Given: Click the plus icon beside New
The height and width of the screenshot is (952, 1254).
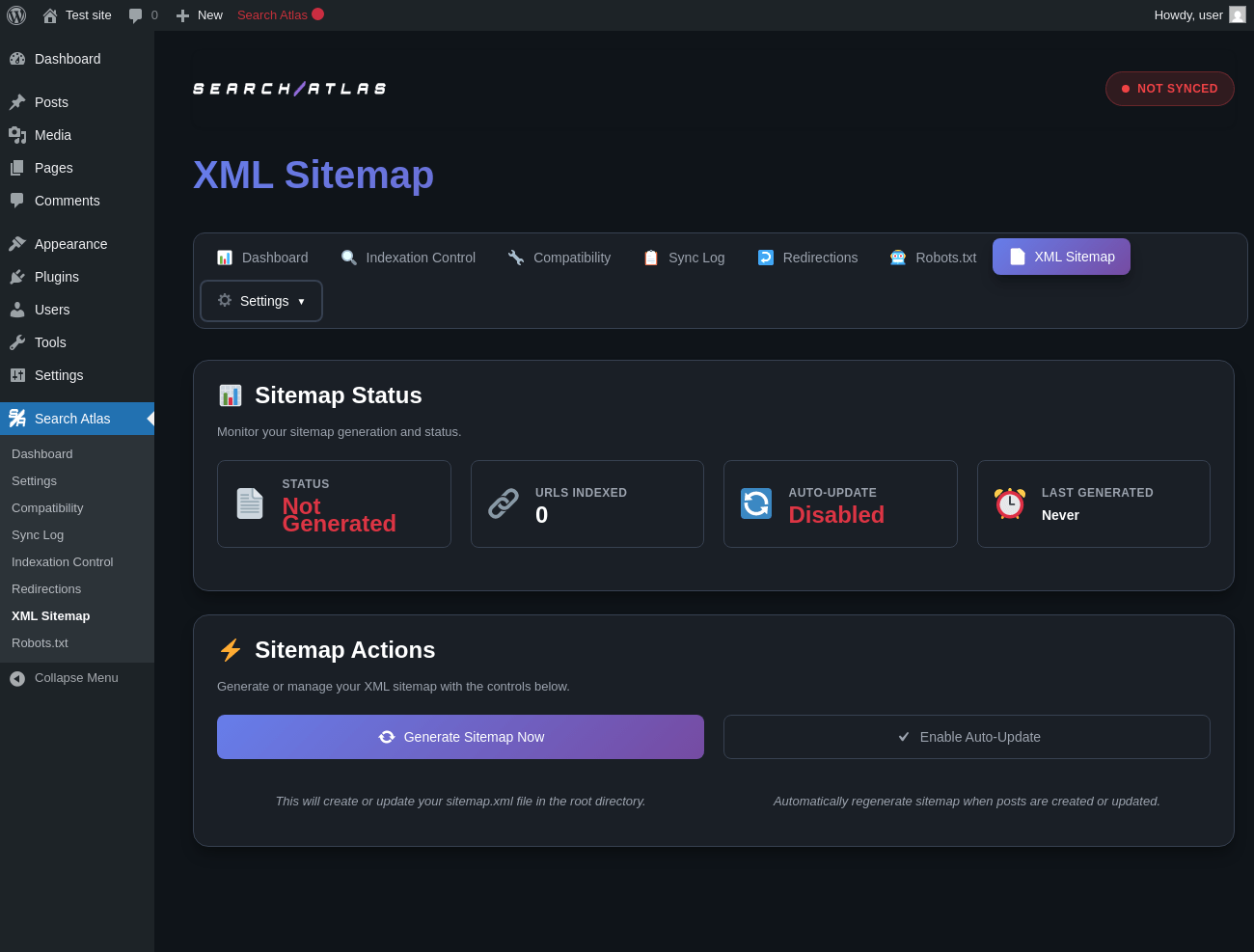Looking at the screenshot, I should tap(182, 15).
